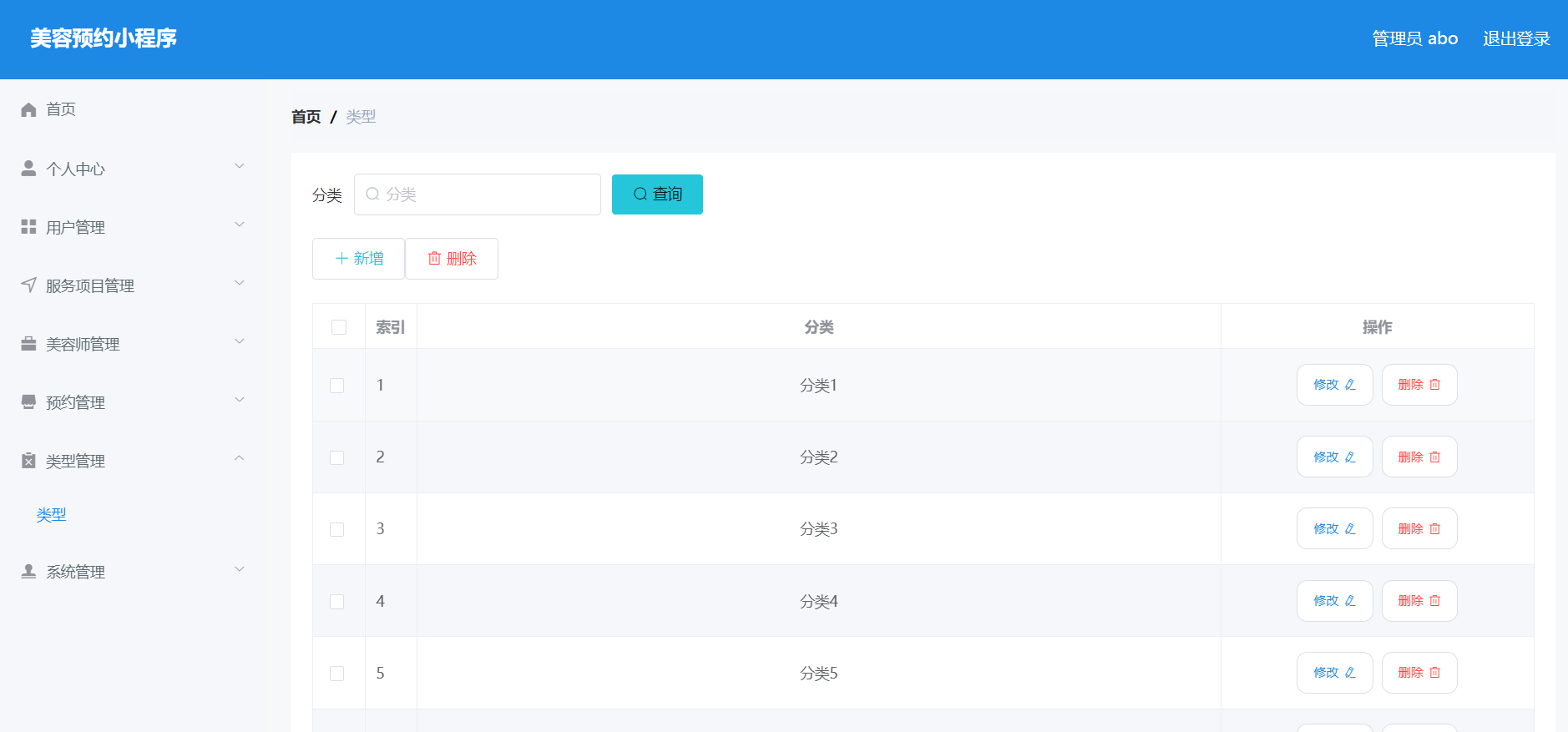This screenshot has height=732, width=1568.
Task: Expand 美容师管理 using its chevron arrow
Action: (240, 341)
